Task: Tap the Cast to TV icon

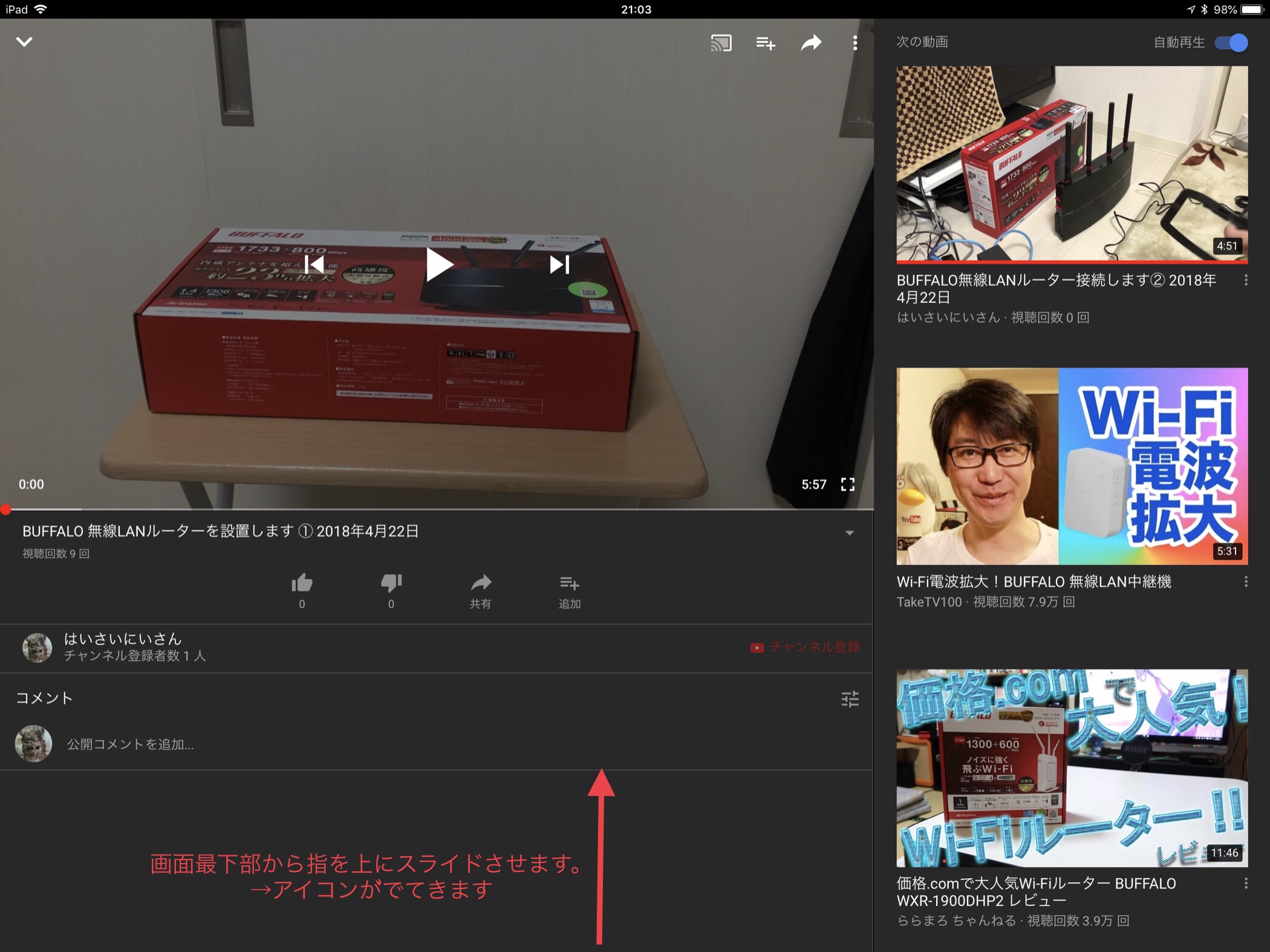Action: [x=721, y=43]
